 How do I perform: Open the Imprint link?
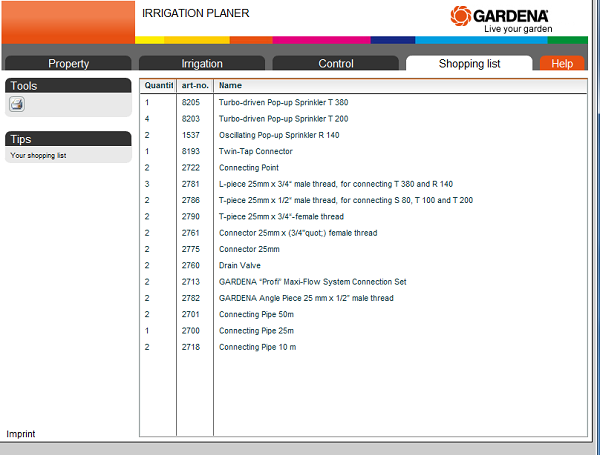(21, 434)
